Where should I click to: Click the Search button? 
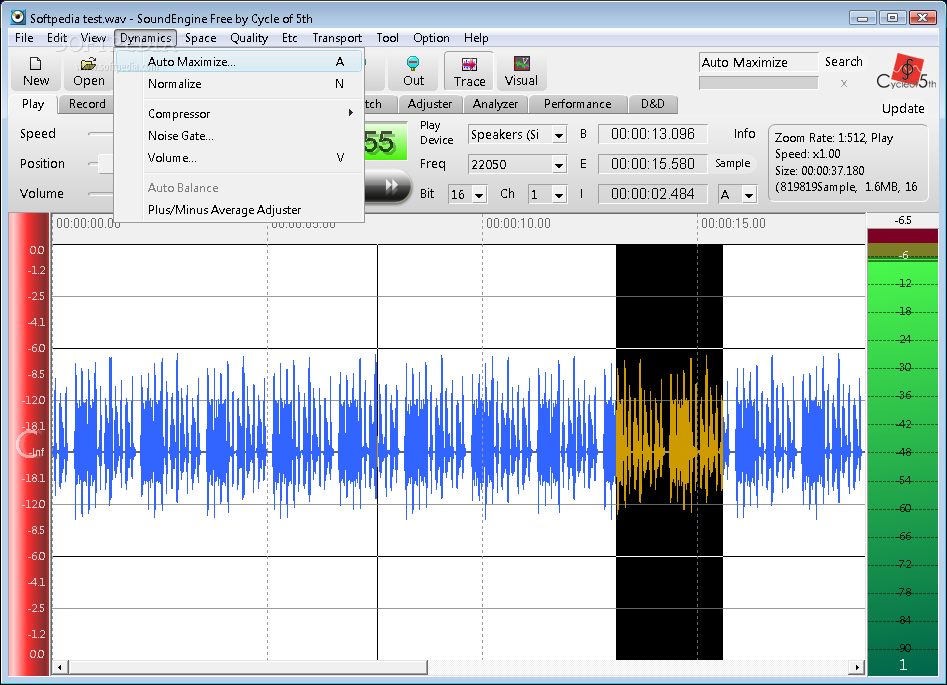pos(844,62)
